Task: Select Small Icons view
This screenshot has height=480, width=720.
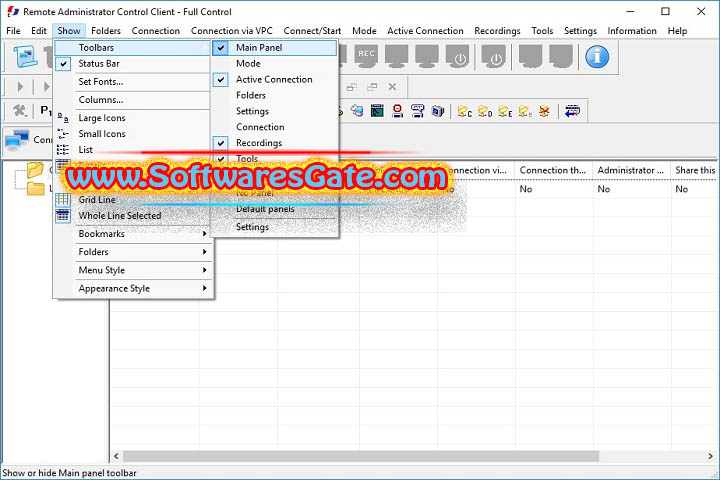Action: (132, 134)
